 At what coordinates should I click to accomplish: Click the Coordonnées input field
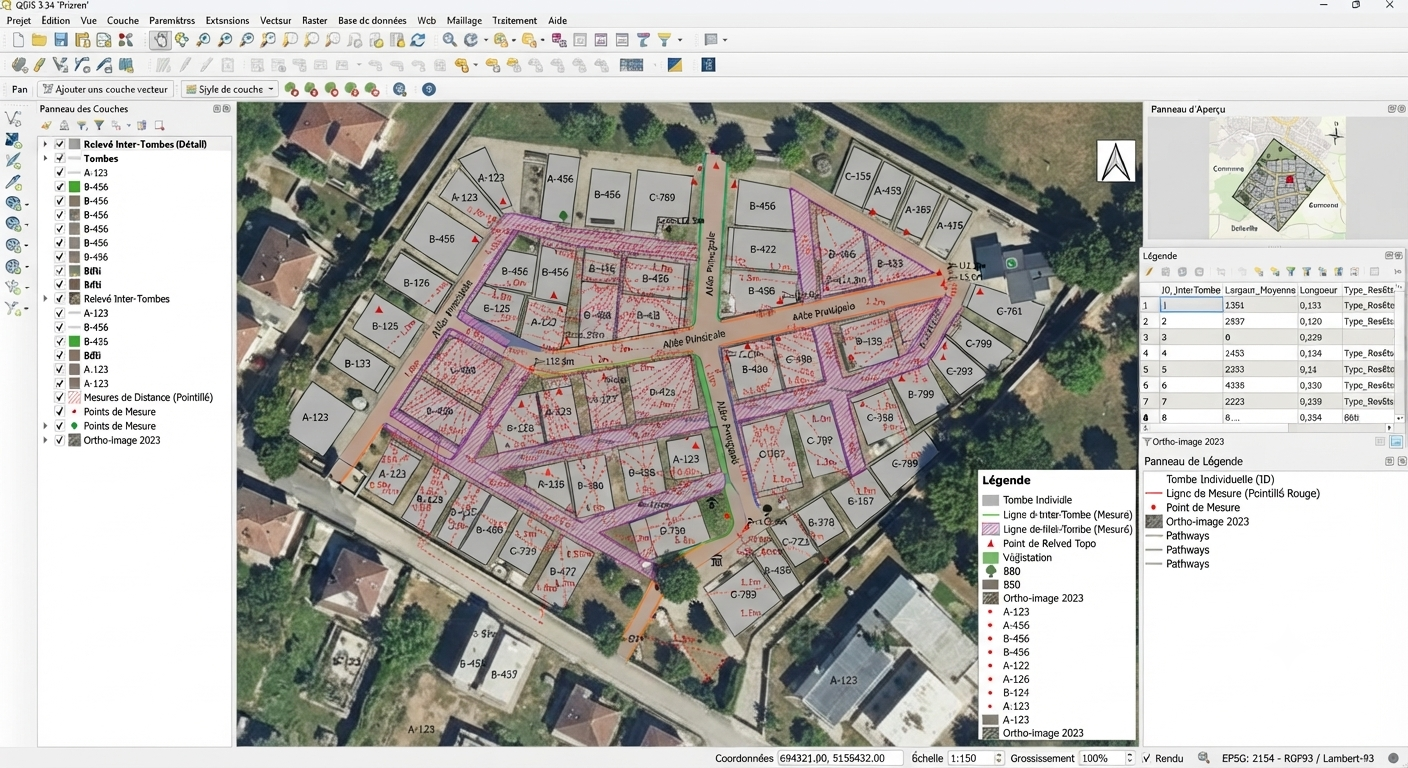click(840, 759)
